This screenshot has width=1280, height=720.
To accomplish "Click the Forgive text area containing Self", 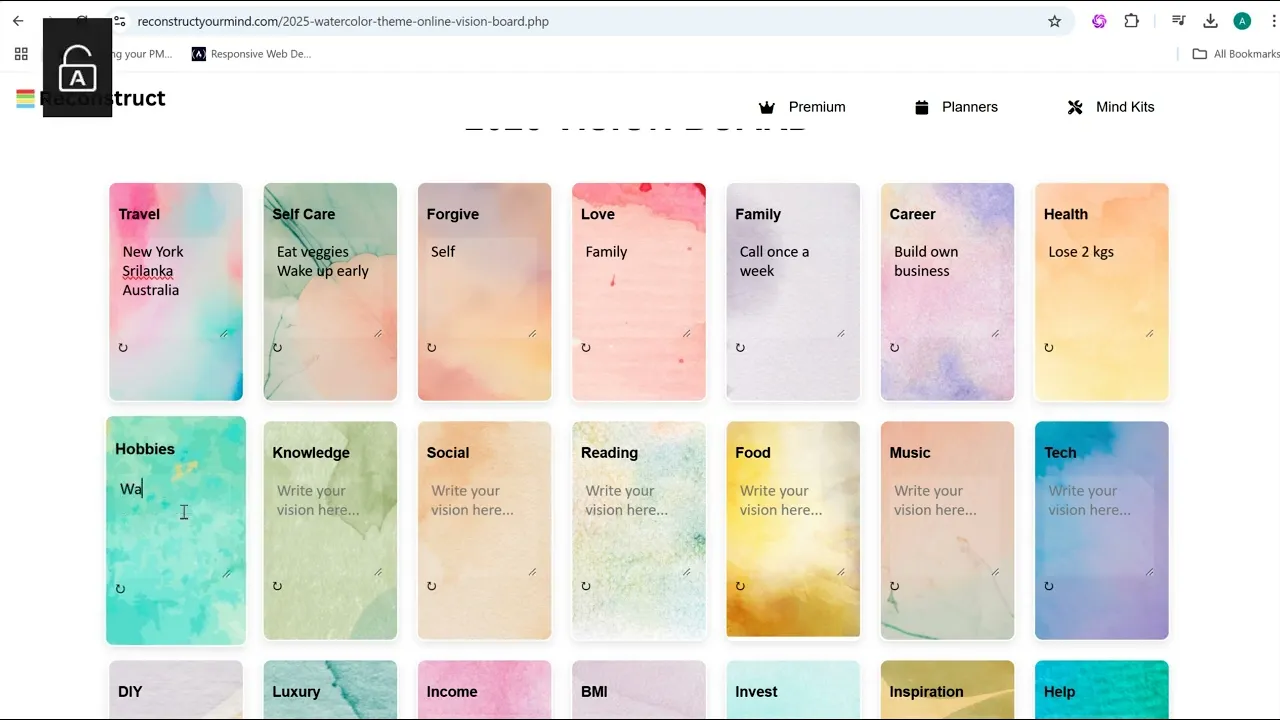I will 484,289.
